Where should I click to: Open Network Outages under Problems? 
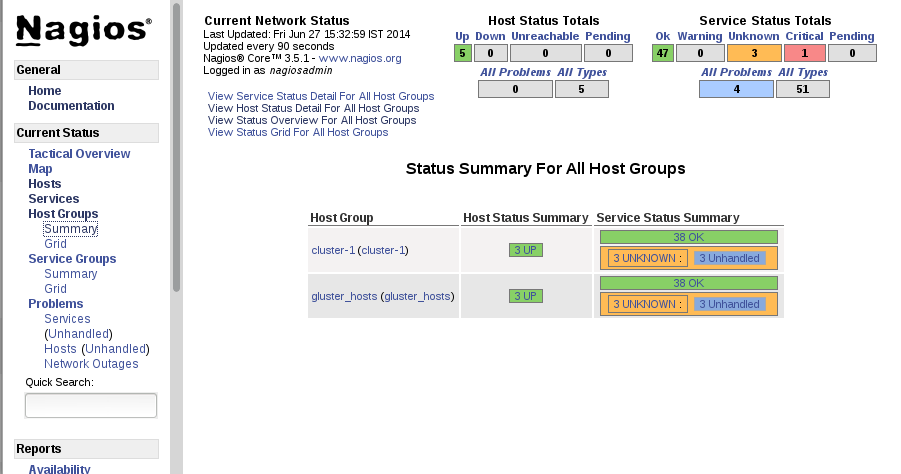coord(91,364)
